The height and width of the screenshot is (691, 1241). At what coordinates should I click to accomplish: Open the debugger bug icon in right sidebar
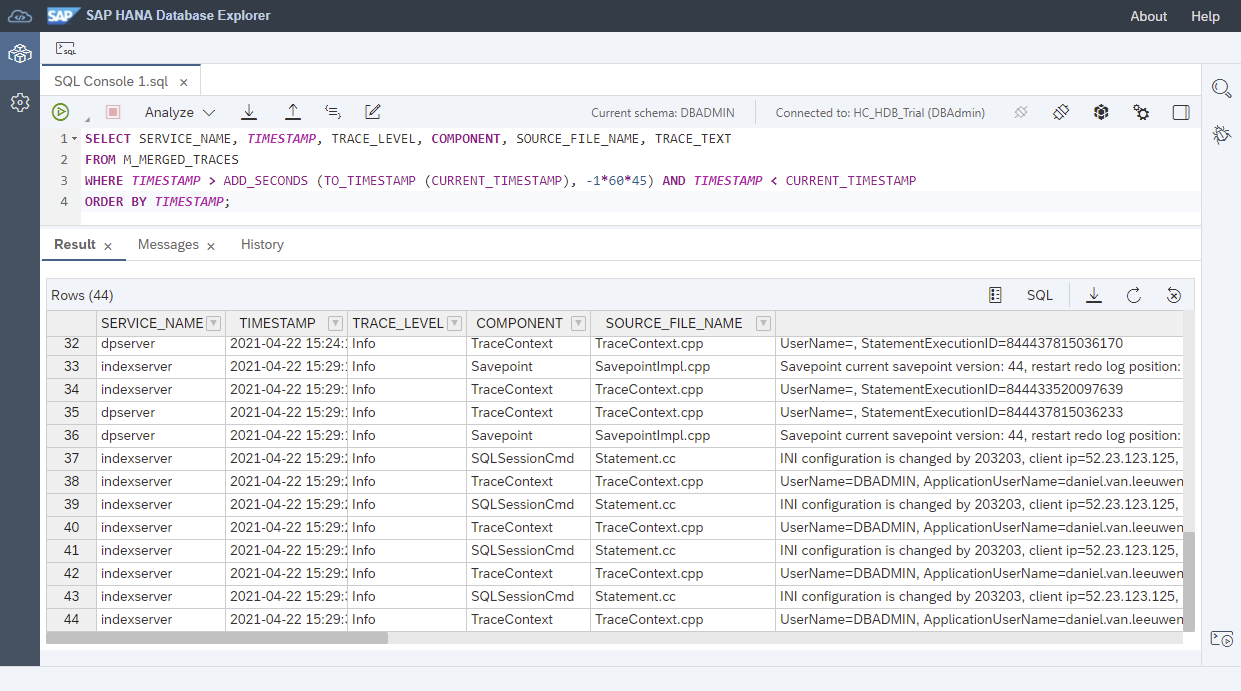1221,134
